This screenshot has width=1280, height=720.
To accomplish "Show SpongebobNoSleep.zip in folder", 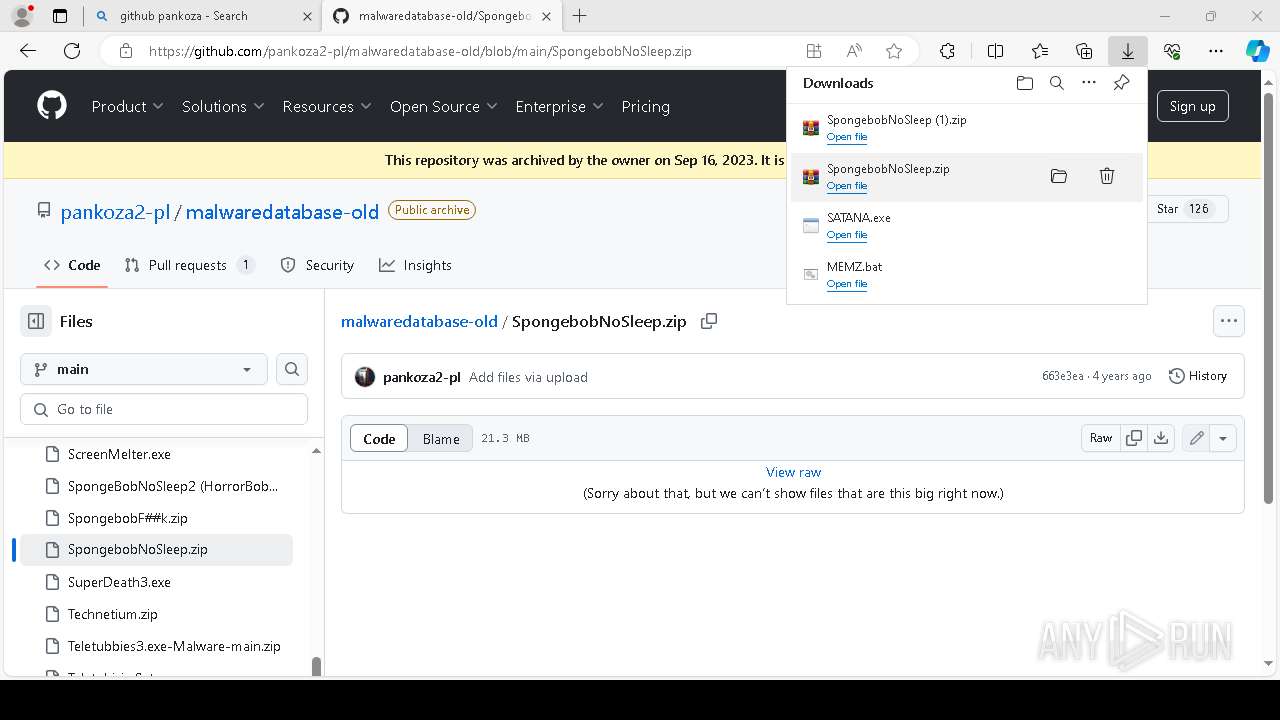I will tap(1059, 176).
